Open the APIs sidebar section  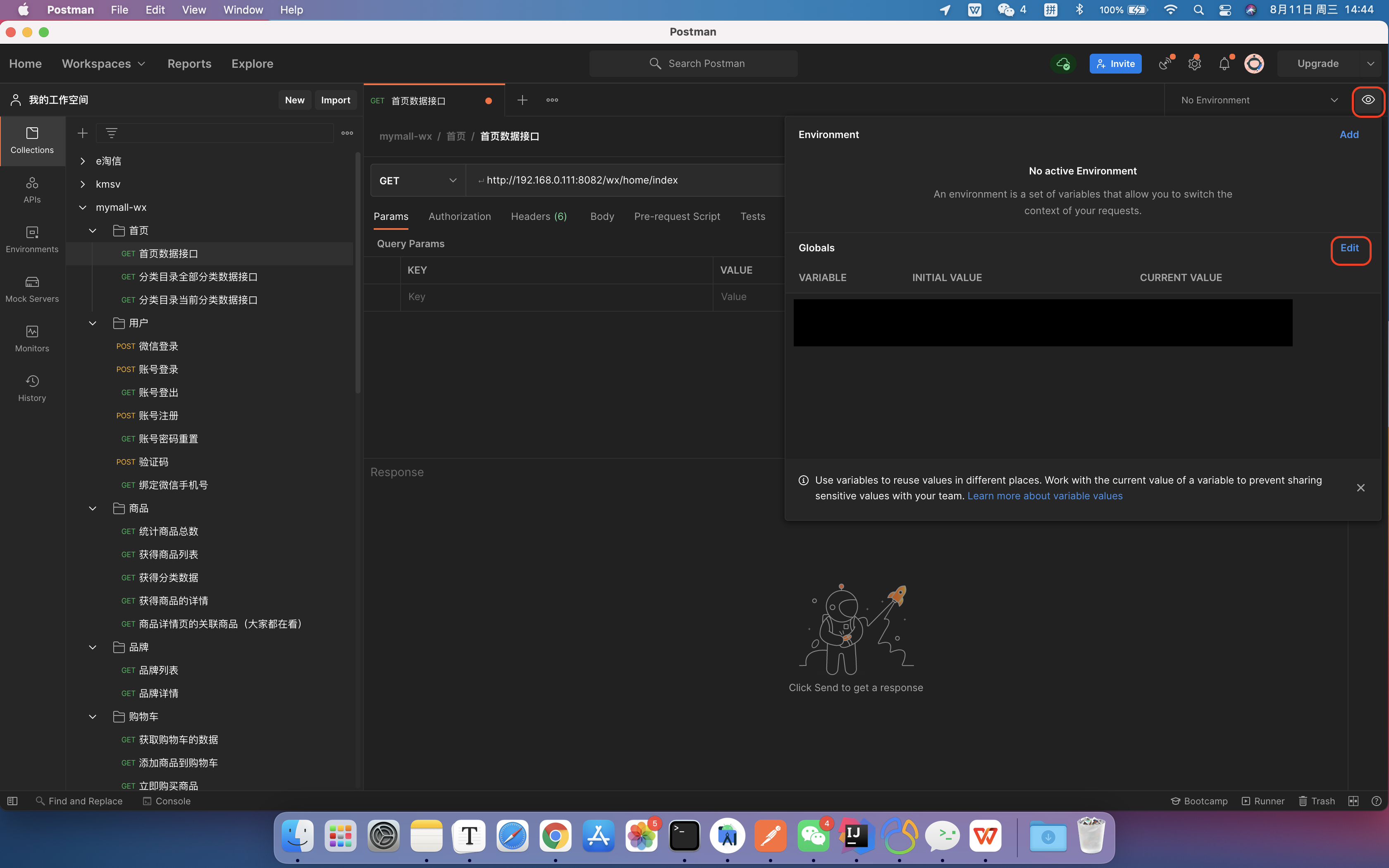click(x=32, y=190)
